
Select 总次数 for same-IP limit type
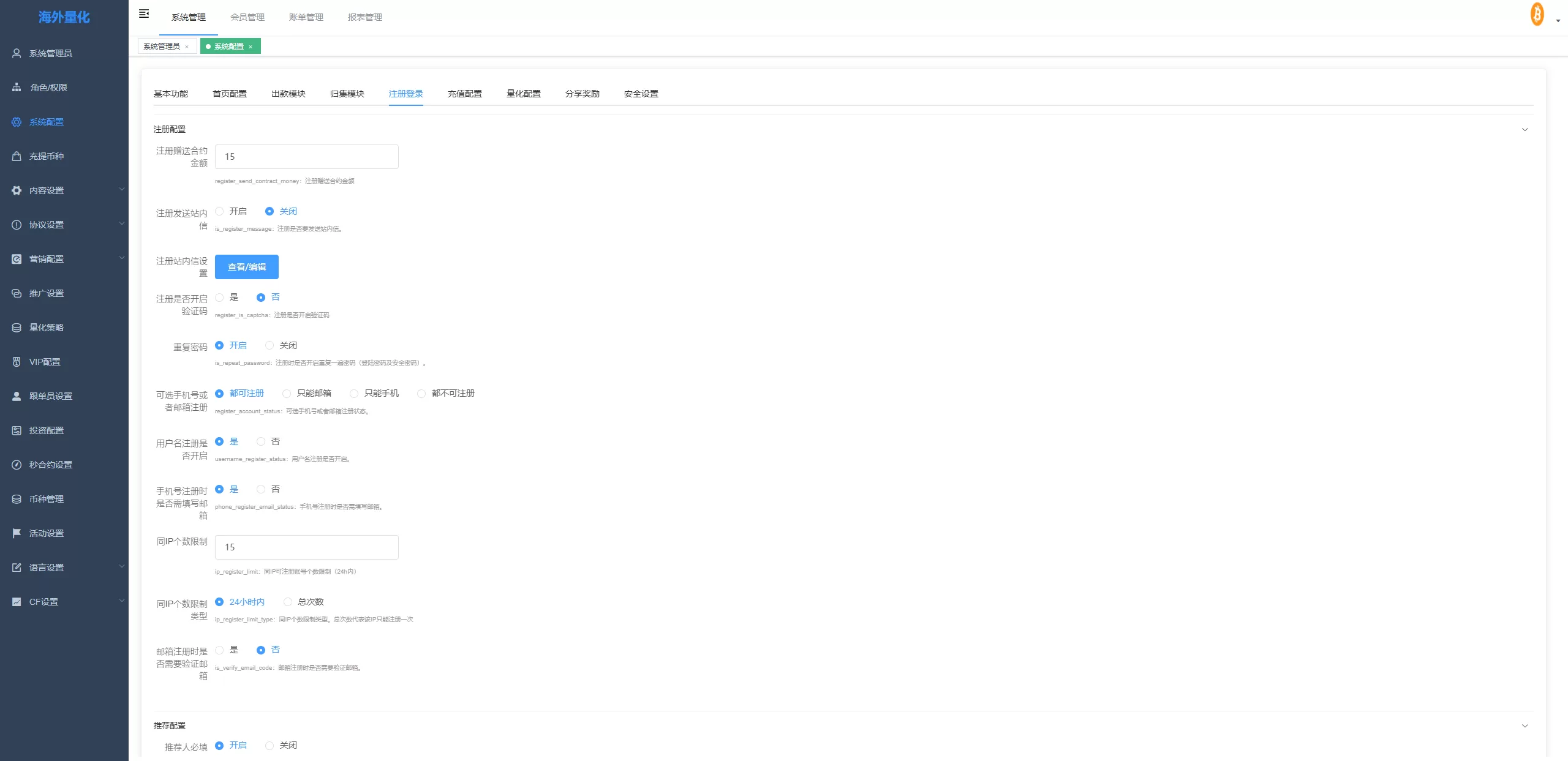click(288, 602)
